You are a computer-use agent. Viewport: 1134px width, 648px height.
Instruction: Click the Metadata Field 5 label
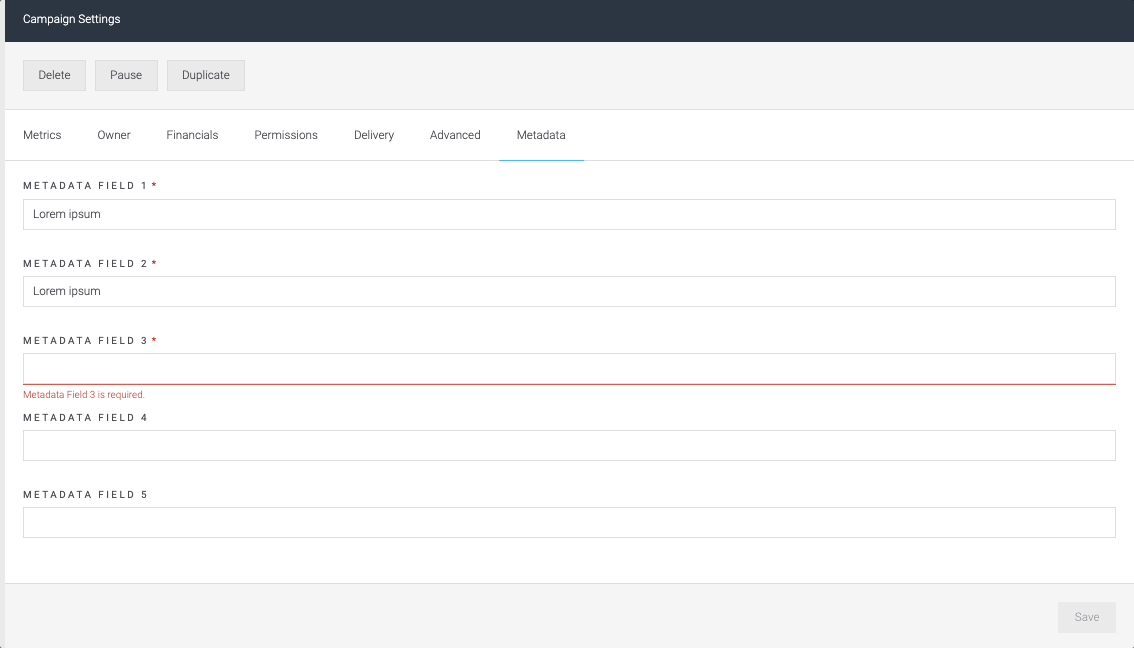tap(85, 495)
